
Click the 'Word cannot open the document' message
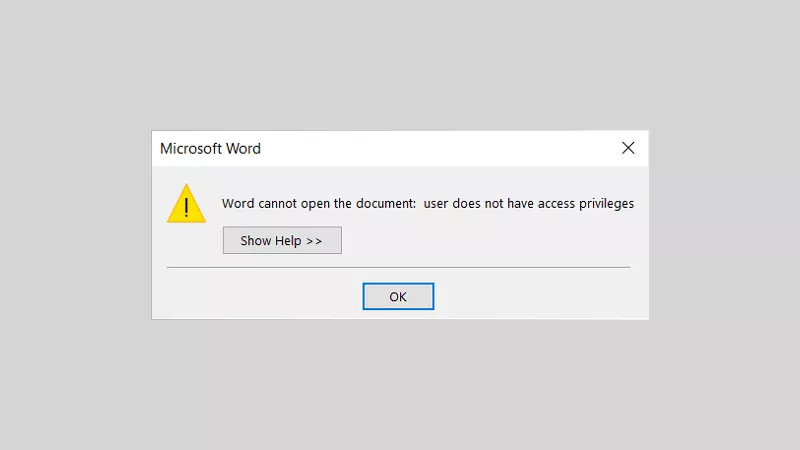click(x=428, y=204)
